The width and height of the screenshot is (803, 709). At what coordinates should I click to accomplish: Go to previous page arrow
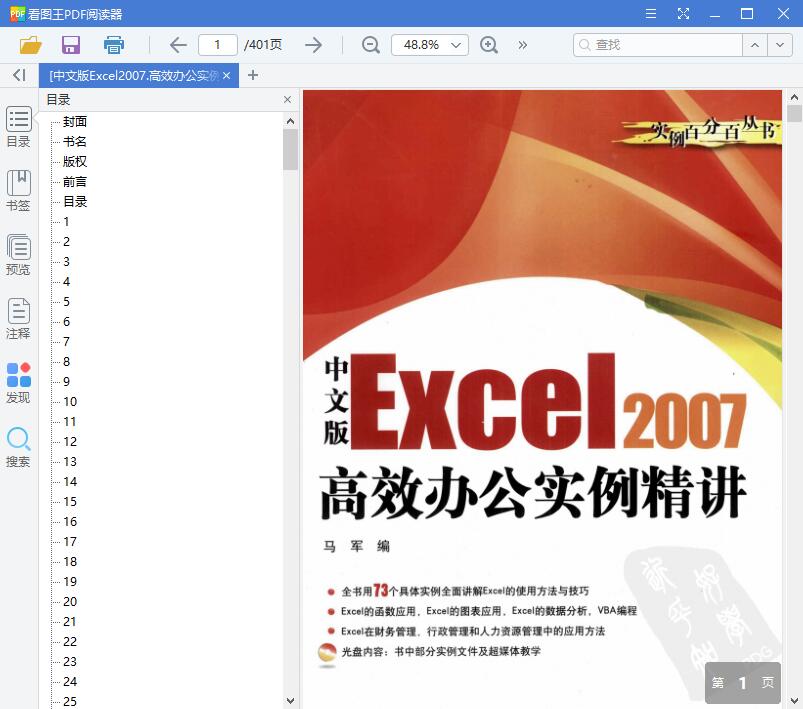(x=178, y=45)
